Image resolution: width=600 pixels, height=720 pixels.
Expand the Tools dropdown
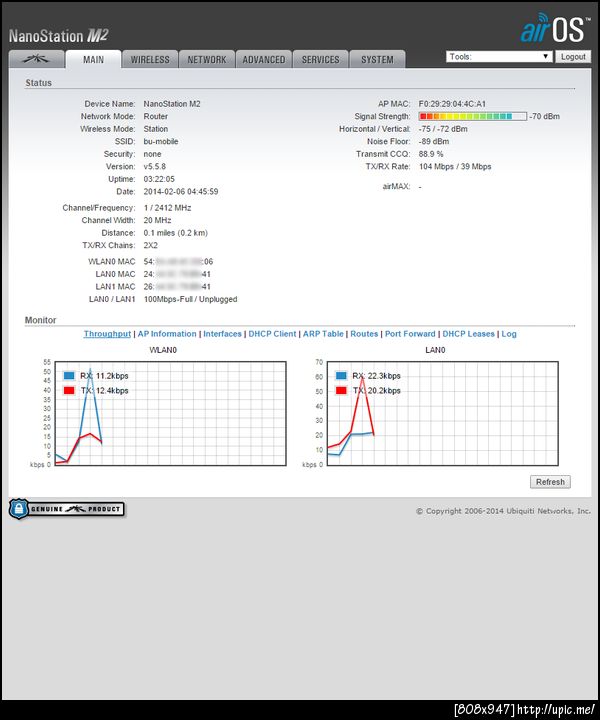[x=499, y=56]
